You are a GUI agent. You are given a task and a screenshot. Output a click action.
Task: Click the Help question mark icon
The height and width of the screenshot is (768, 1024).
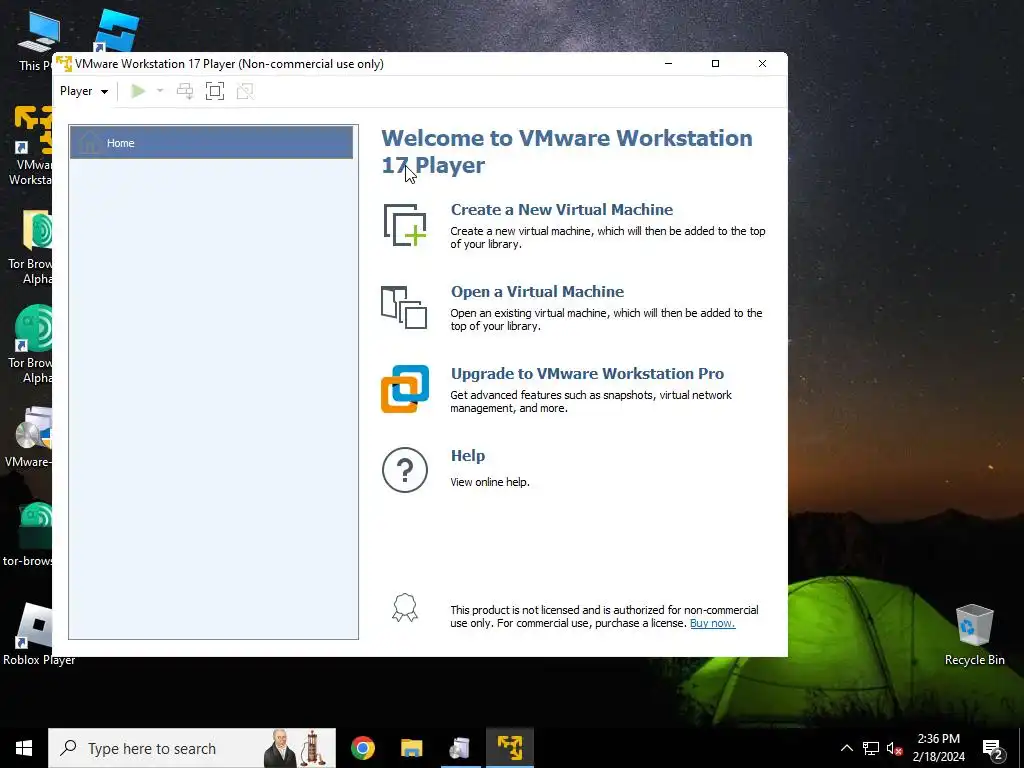405,470
